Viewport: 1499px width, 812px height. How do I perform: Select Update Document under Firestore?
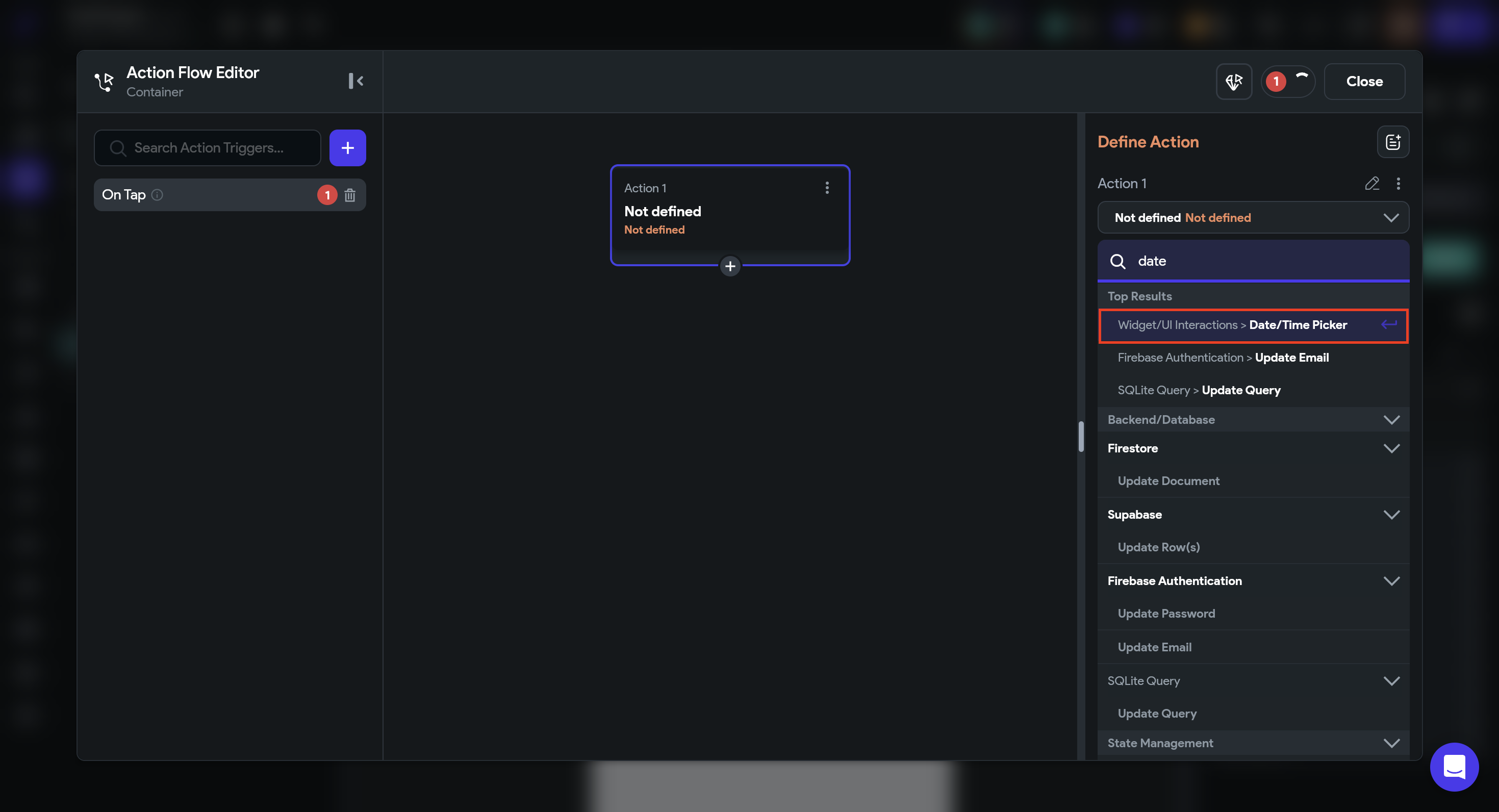pos(1168,481)
